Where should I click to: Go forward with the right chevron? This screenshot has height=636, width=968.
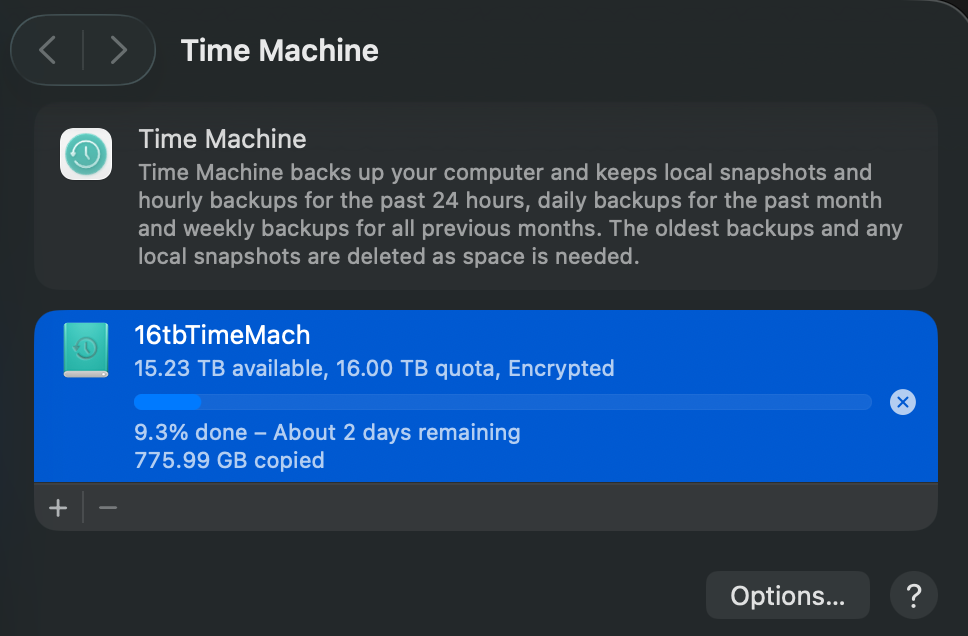[118, 50]
